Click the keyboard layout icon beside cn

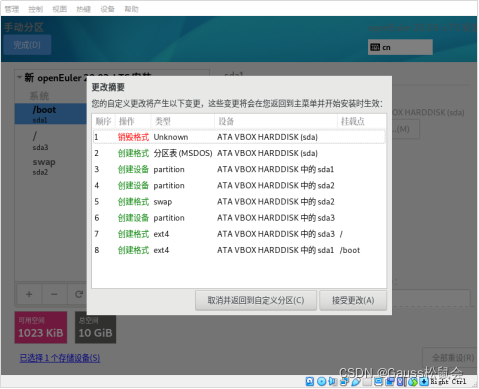(375, 47)
